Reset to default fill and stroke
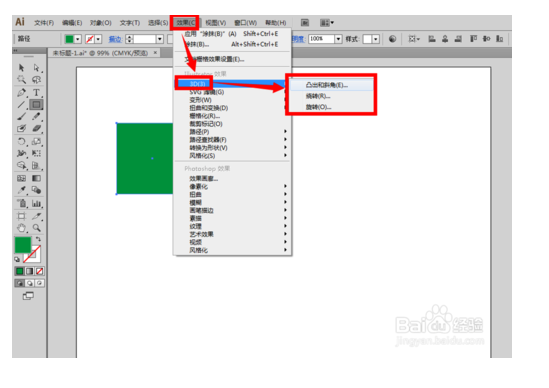 (x=17, y=259)
